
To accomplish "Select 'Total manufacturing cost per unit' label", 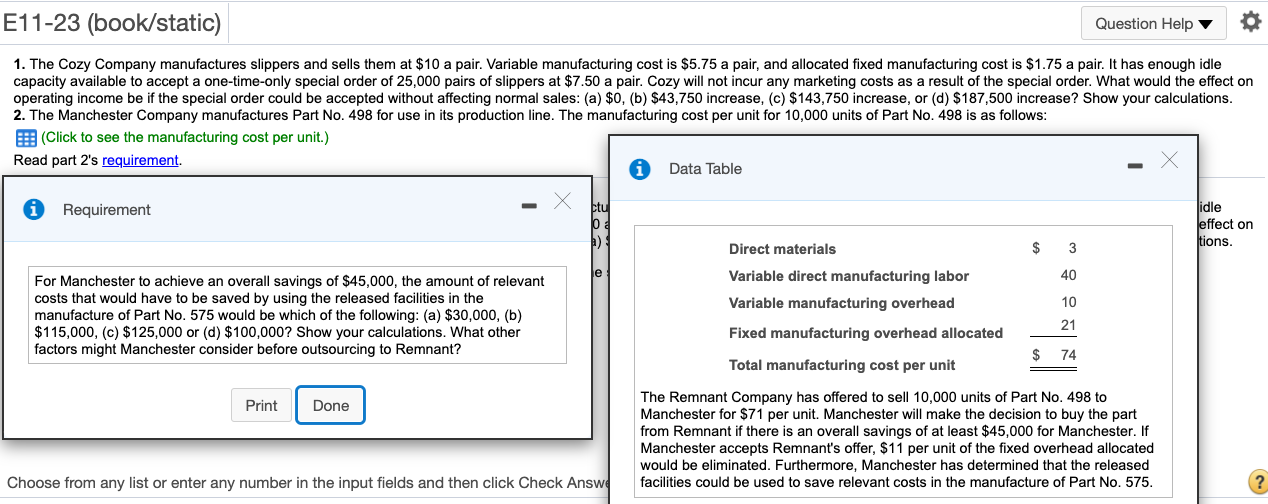I will point(841,365).
